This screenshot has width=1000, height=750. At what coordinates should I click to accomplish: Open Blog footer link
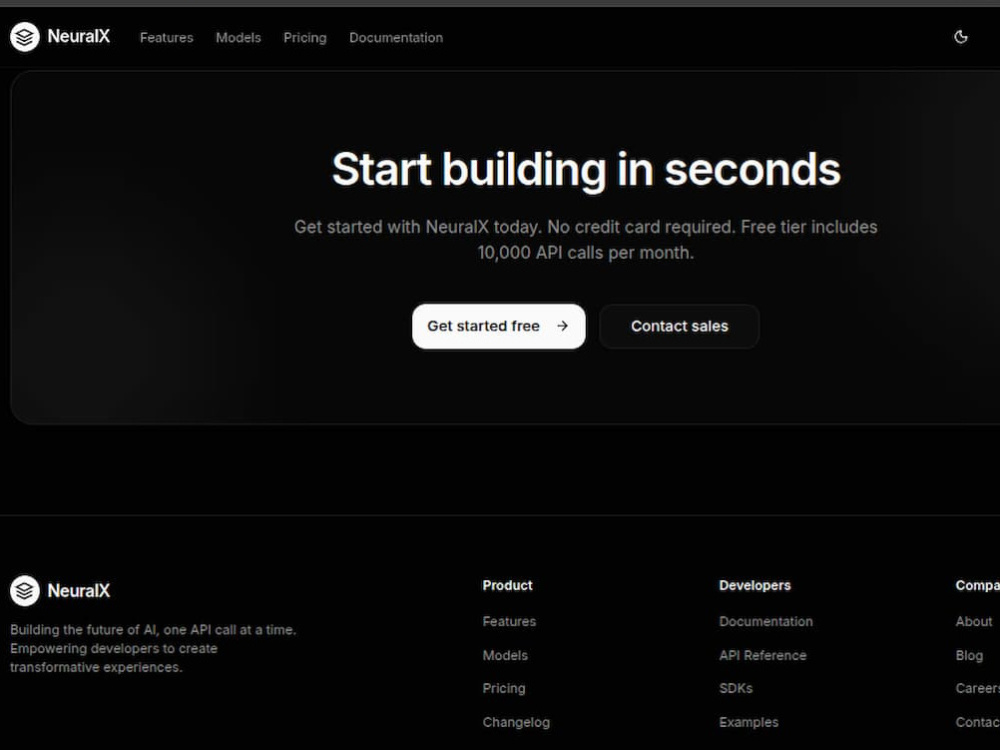pos(969,655)
